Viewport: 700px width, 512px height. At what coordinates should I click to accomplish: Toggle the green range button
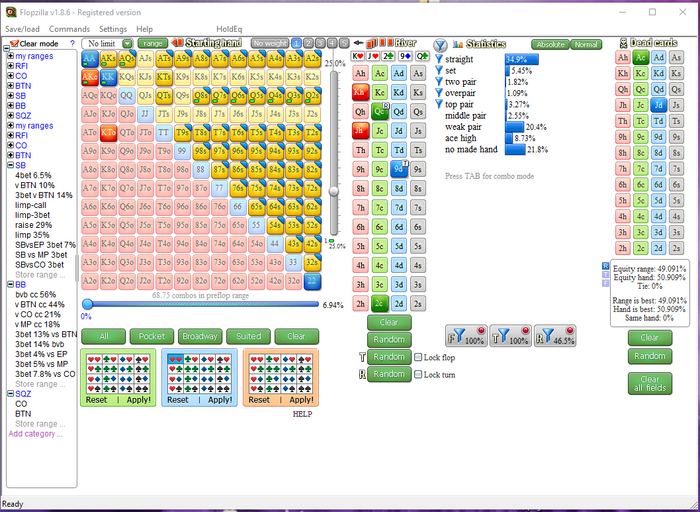pos(153,43)
